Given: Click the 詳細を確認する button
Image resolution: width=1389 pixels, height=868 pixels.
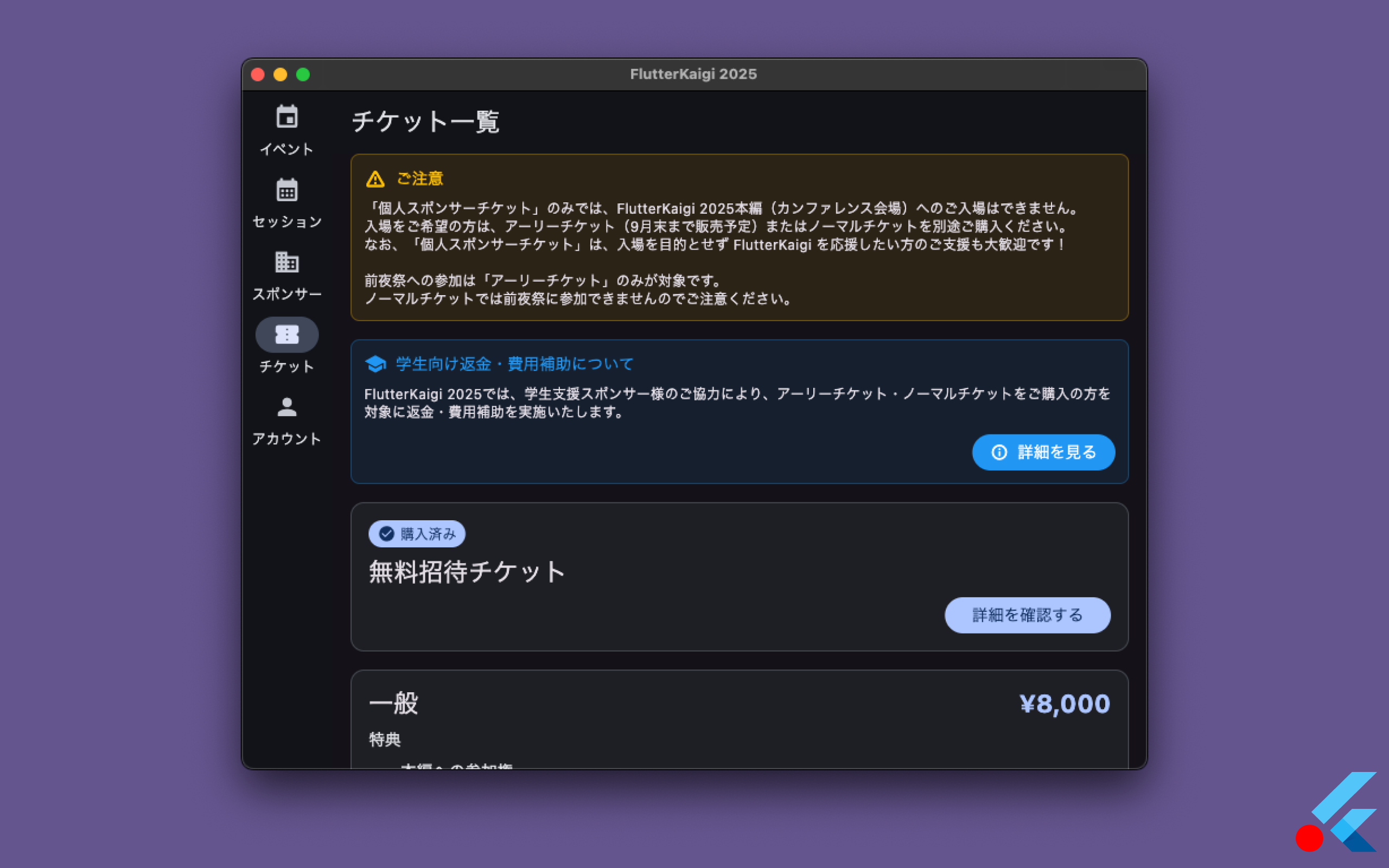Looking at the screenshot, I should 1028,615.
